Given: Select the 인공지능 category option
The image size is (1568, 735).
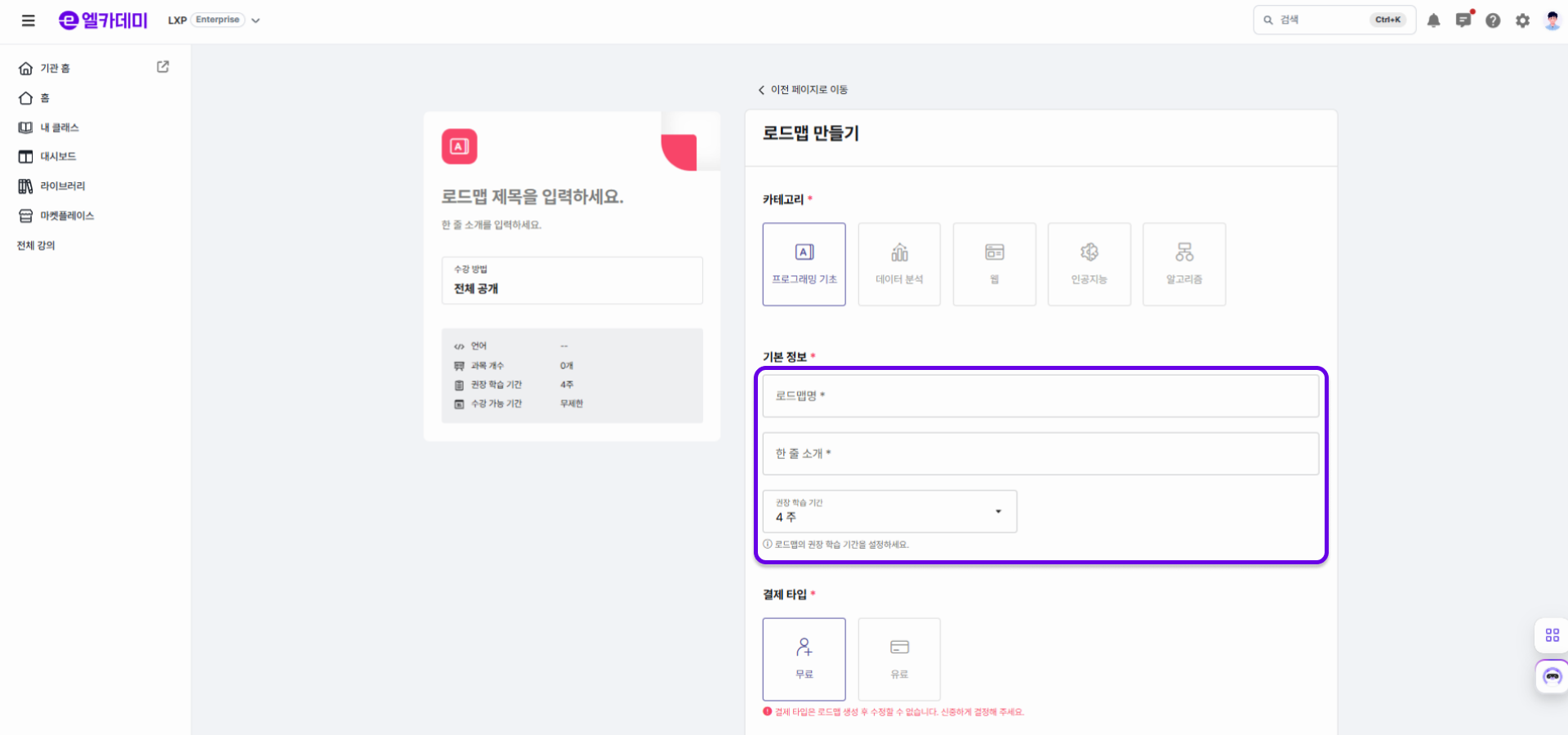Looking at the screenshot, I should pos(1089,264).
